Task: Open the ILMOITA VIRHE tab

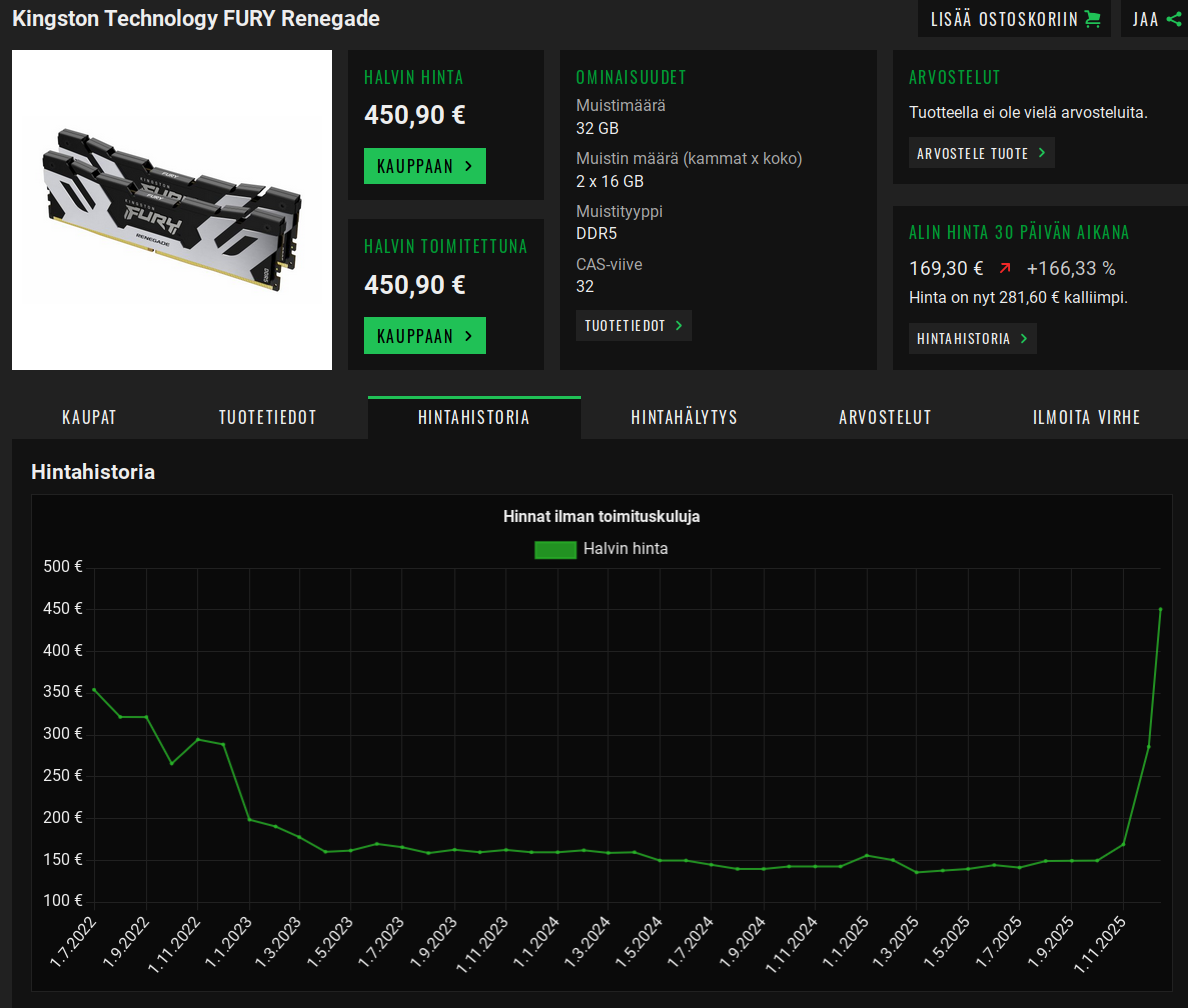Action: click(x=1086, y=418)
